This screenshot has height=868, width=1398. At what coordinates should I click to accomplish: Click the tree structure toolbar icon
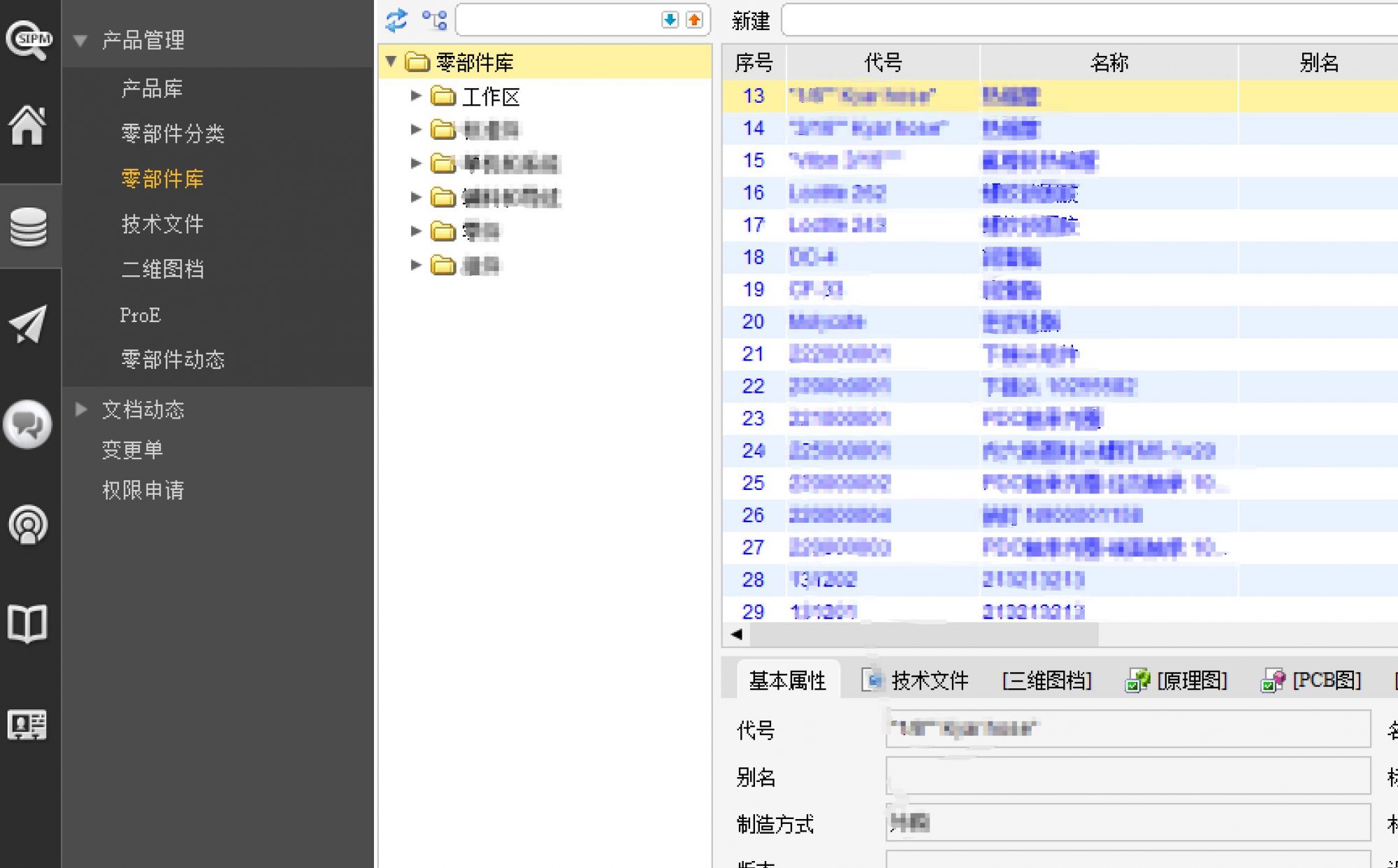click(434, 20)
